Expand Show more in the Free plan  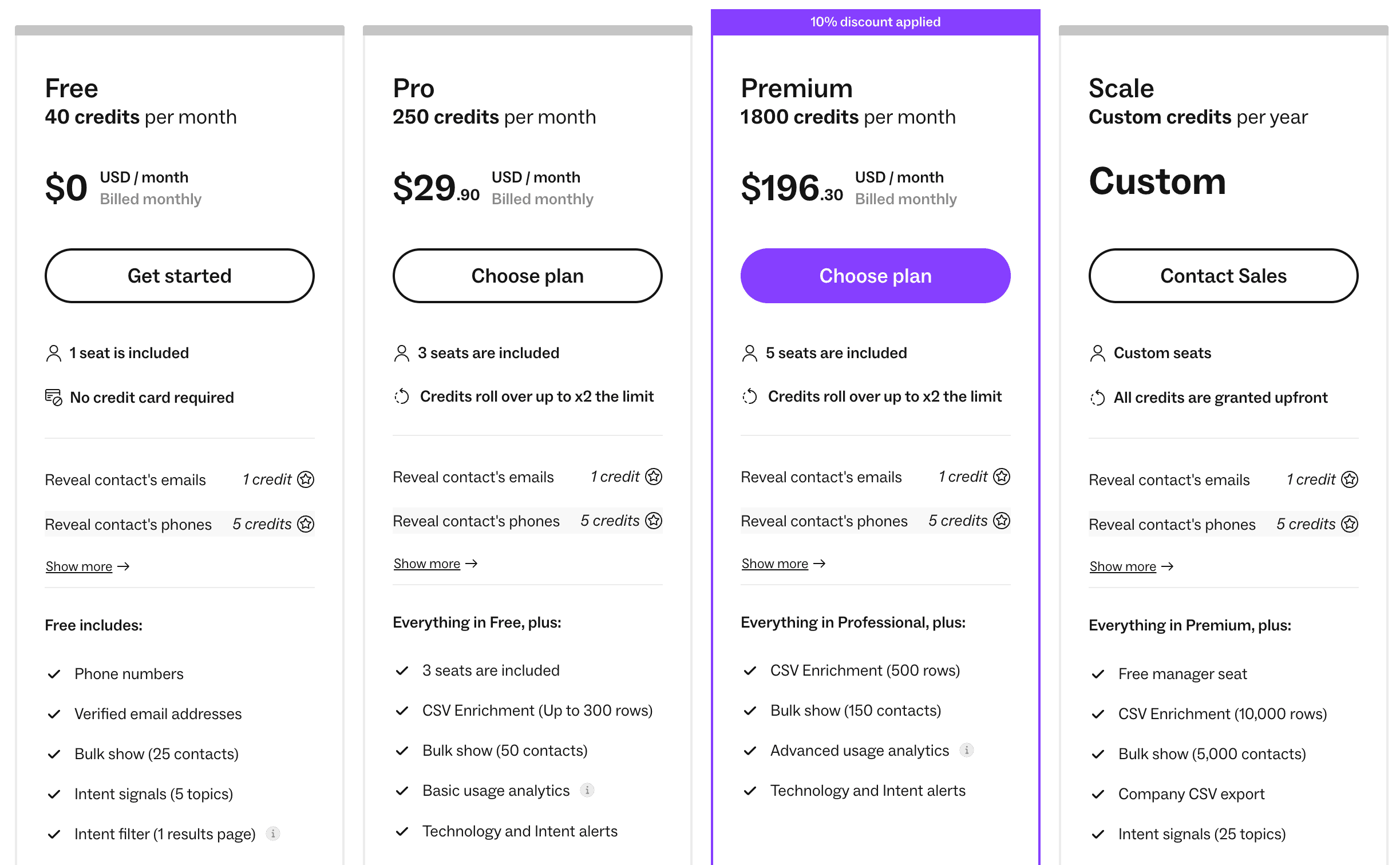88,566
